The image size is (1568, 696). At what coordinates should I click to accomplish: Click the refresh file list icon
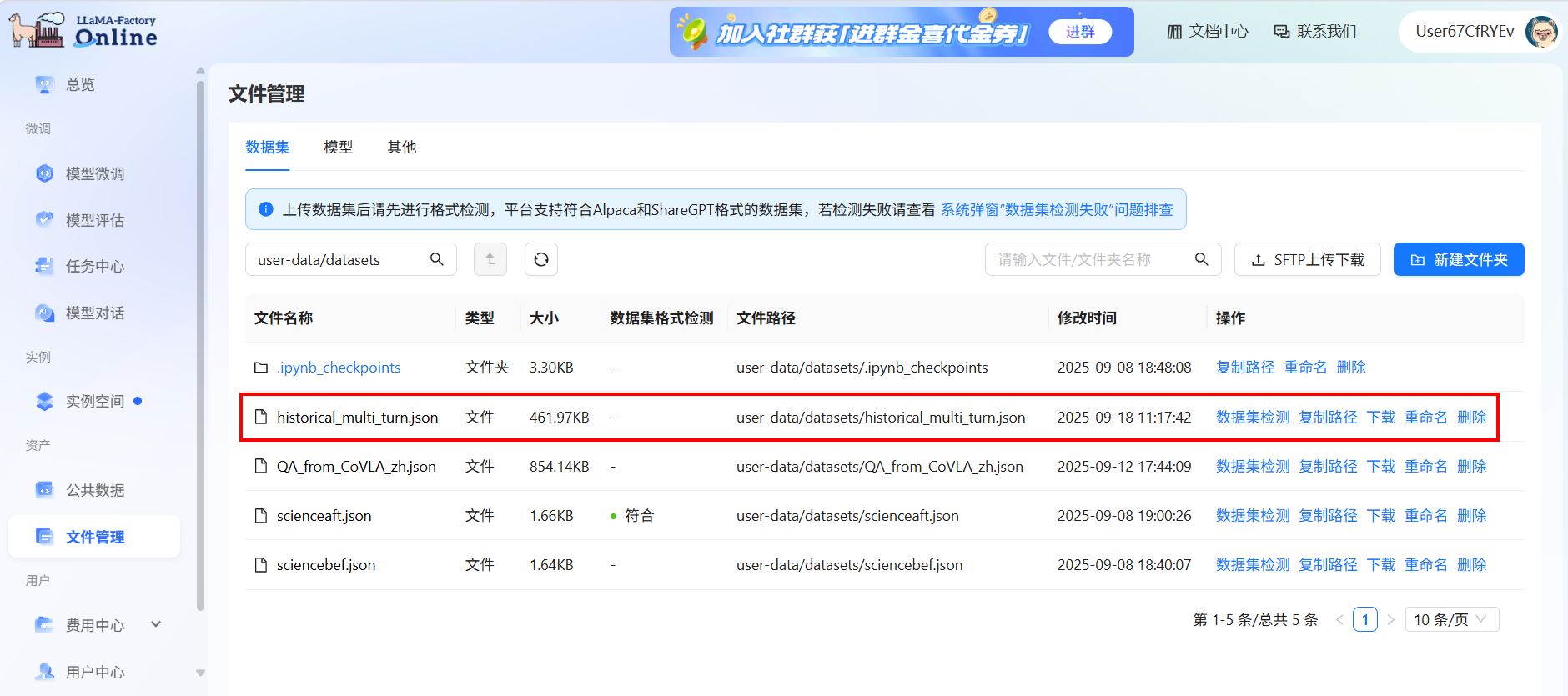[540, 259]
